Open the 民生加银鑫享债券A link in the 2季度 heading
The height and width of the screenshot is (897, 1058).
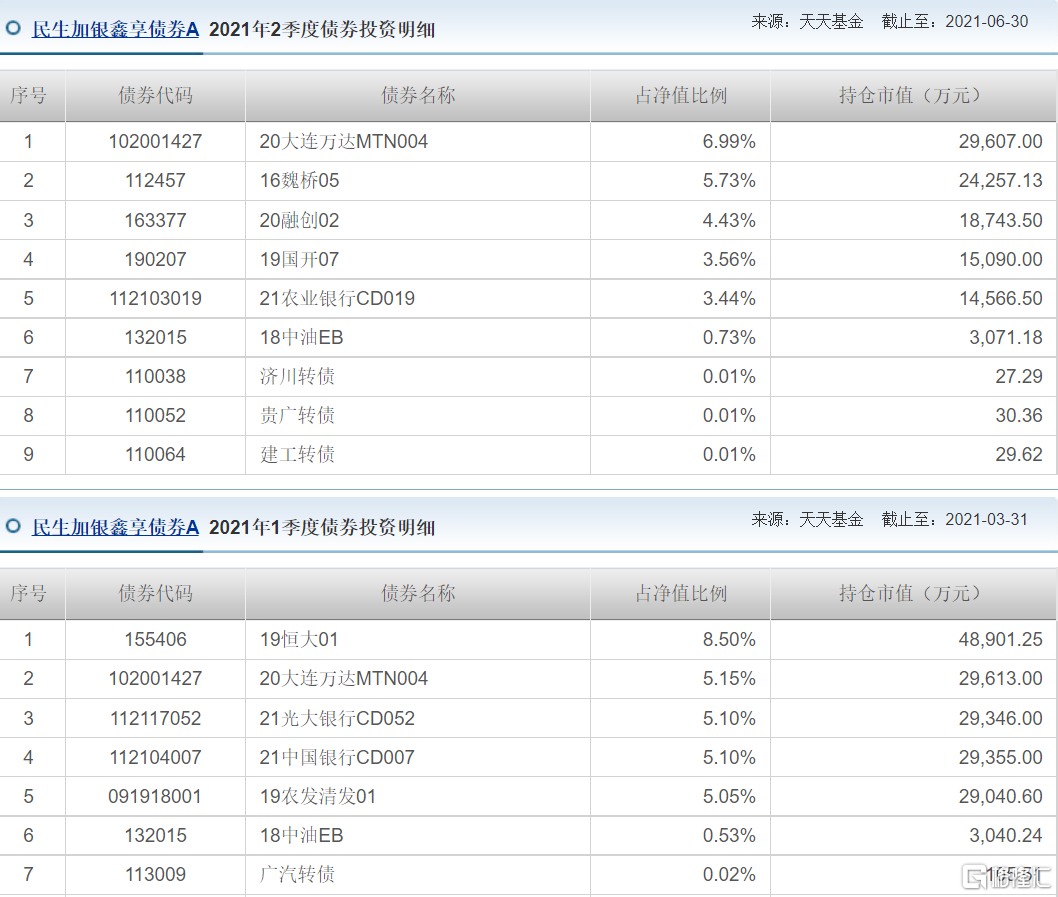116,29
